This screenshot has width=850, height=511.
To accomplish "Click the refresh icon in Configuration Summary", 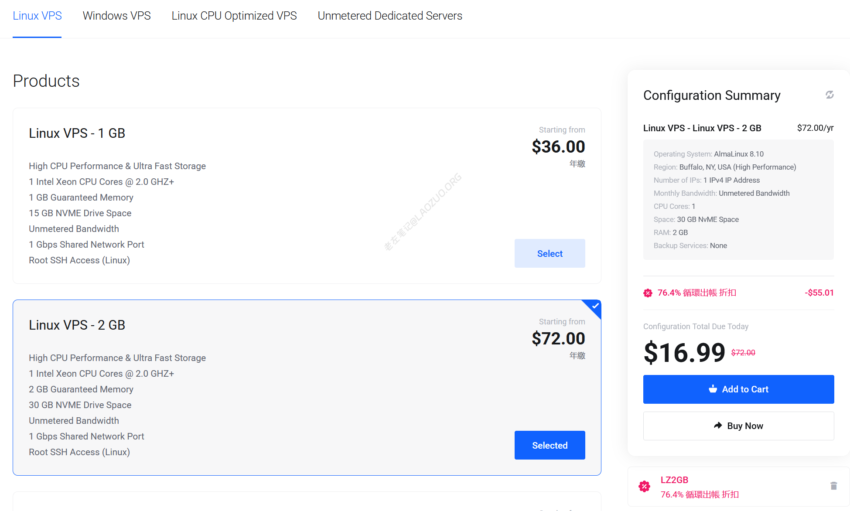I will [x=829, y=95].
